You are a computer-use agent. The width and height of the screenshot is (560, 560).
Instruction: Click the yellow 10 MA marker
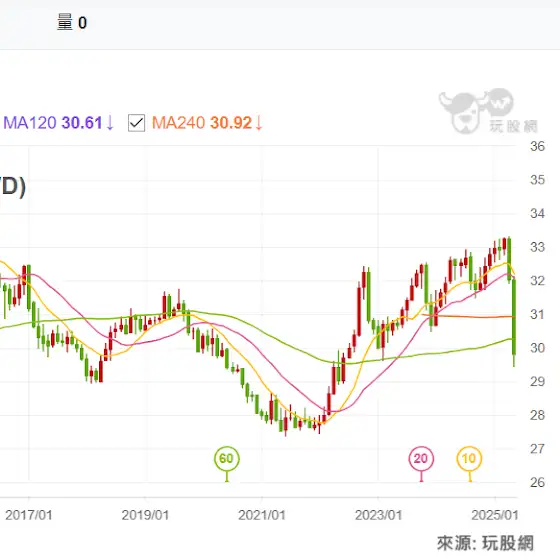469,458
